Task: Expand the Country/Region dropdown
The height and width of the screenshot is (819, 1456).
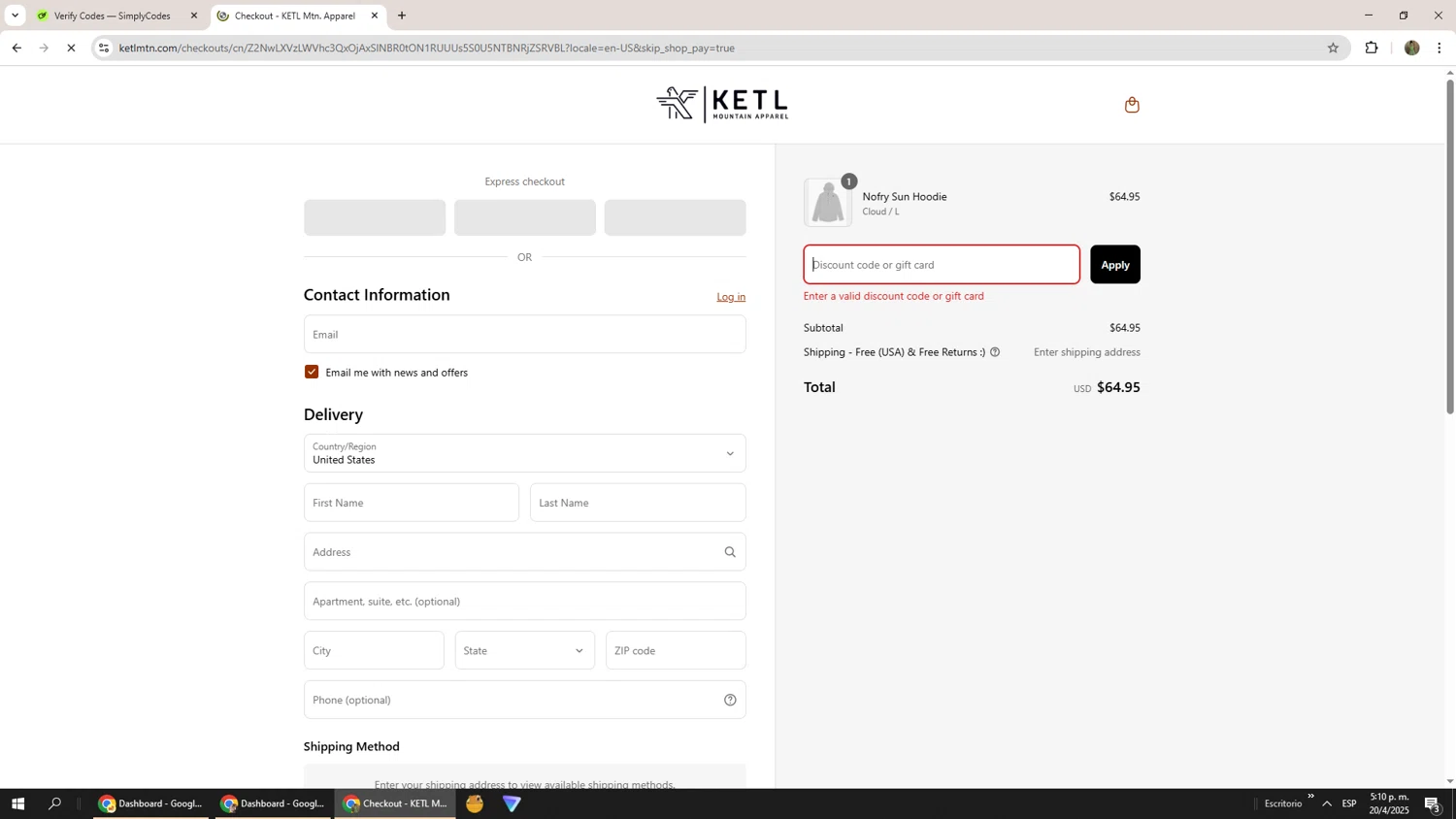Action: [525, 453]
